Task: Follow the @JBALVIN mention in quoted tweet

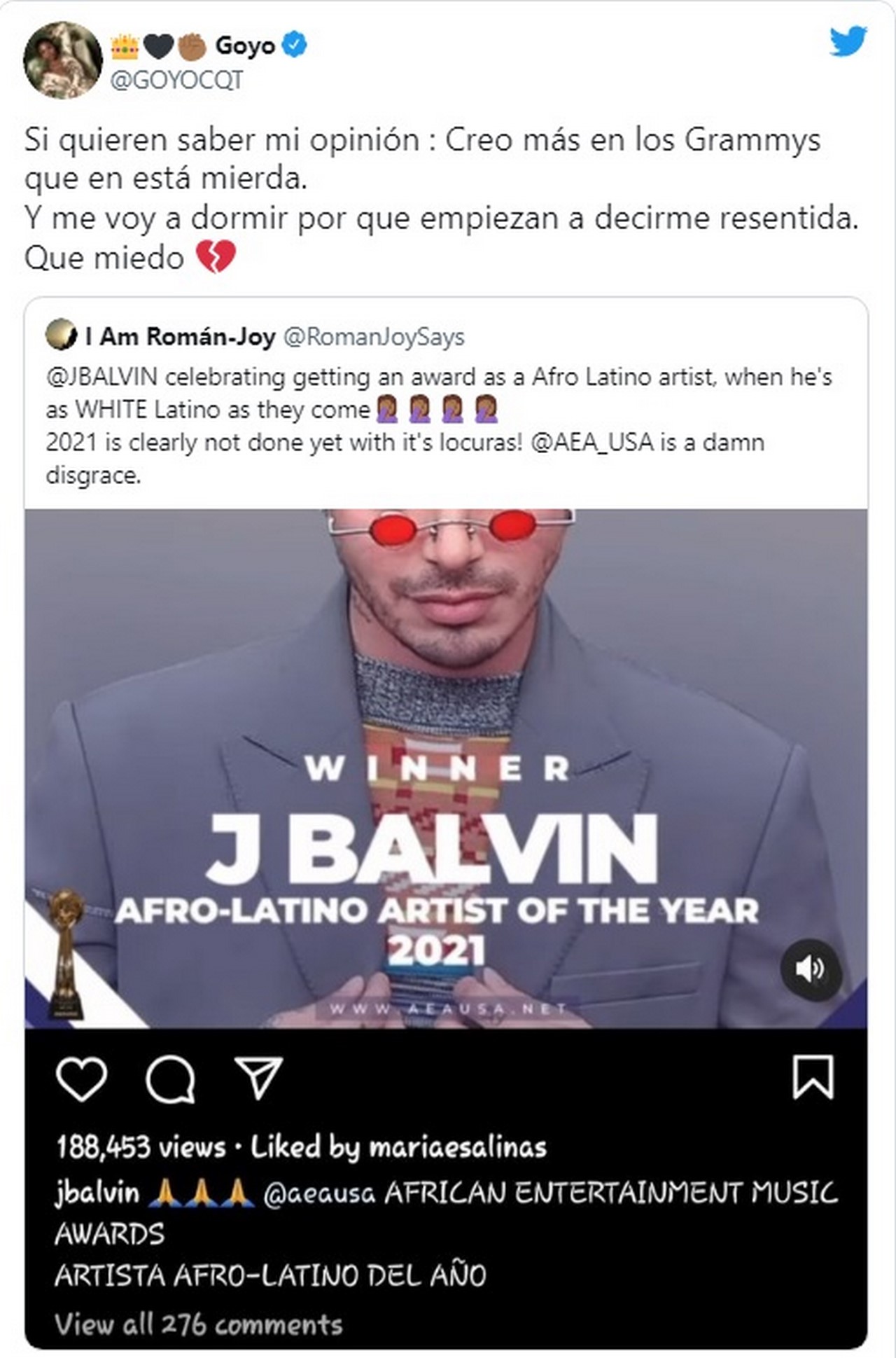Action: coord(101,377)
